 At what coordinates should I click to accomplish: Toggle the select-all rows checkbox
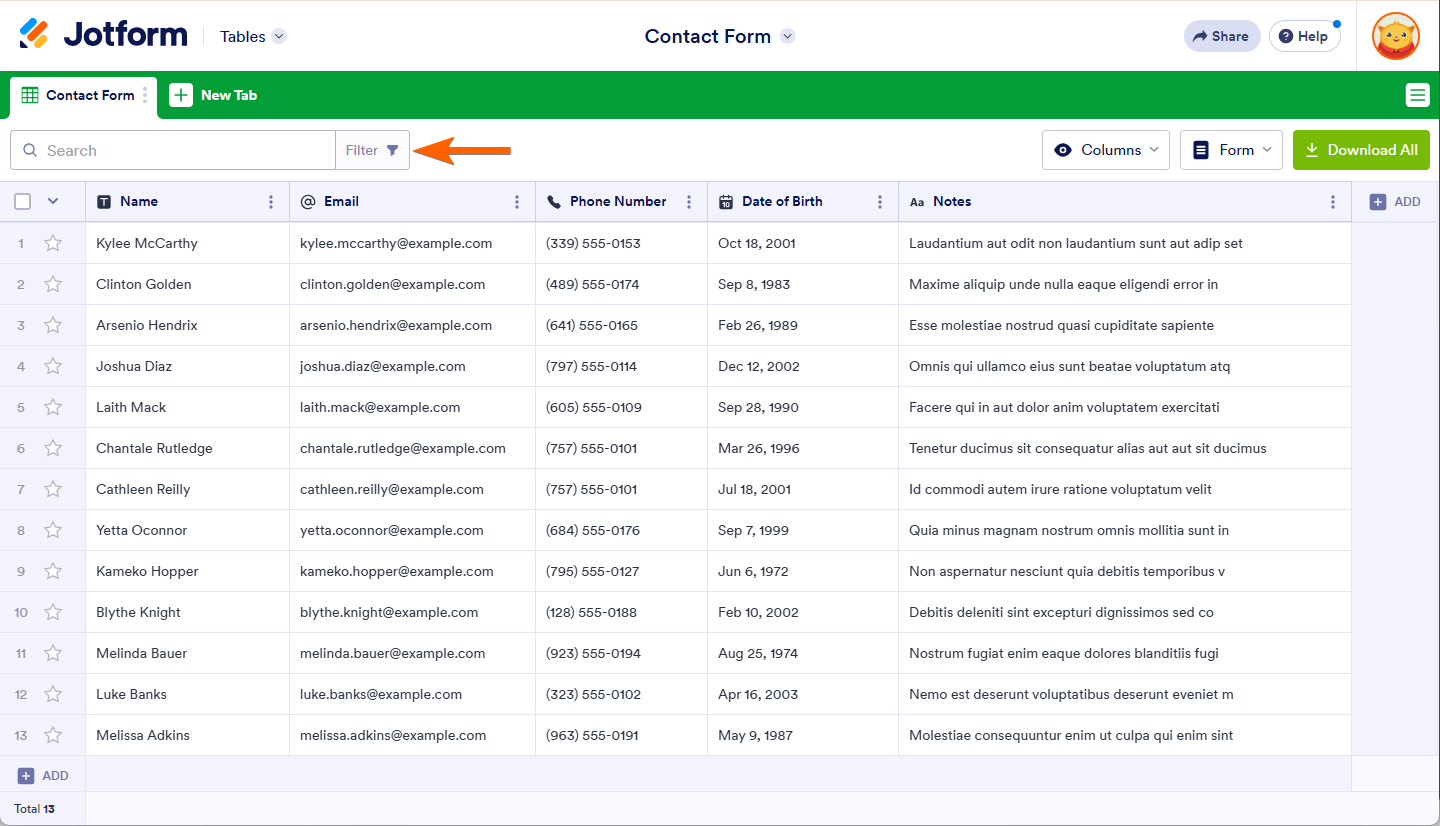(23, 202)
